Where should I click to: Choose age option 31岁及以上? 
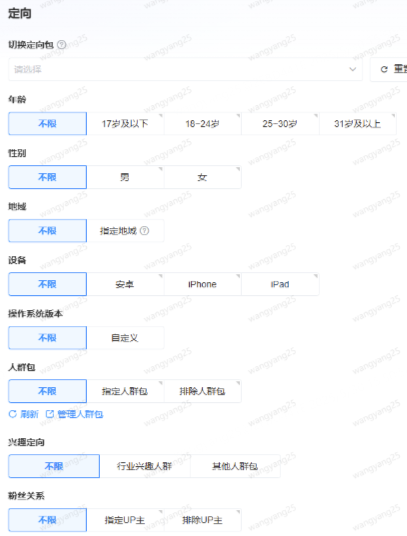(358, 123)
